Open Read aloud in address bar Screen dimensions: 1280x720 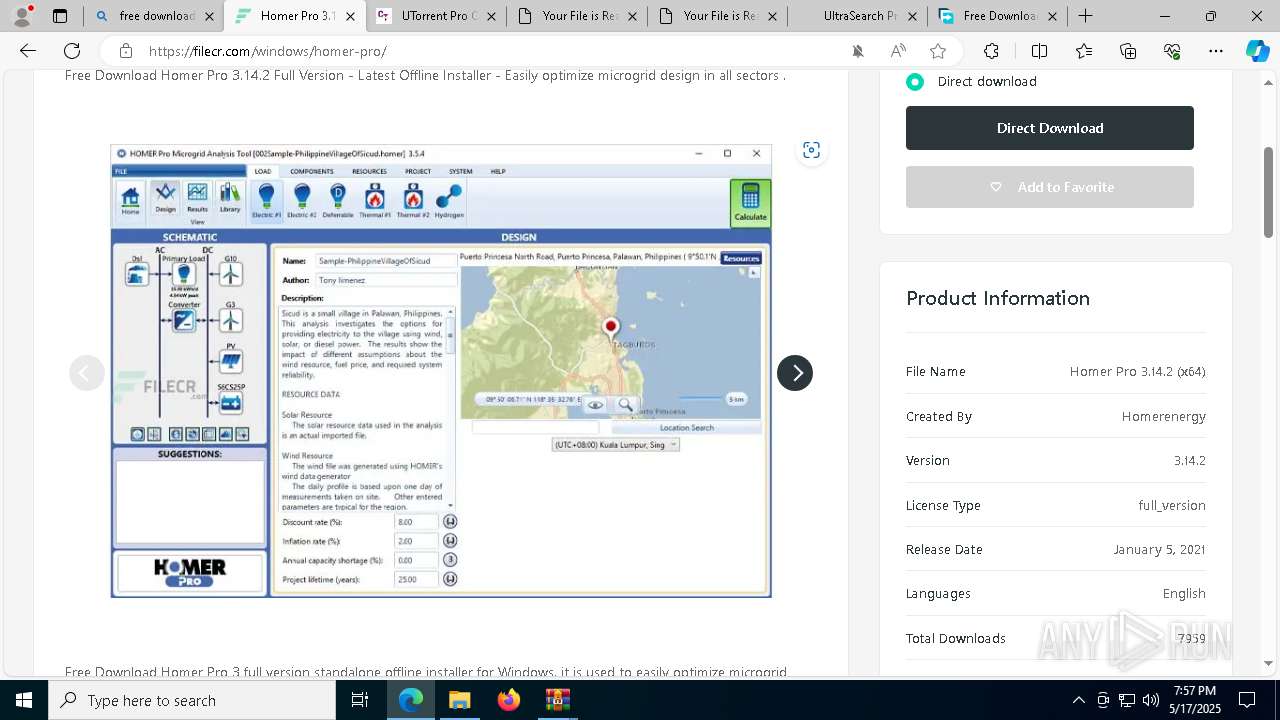point(898,51)
